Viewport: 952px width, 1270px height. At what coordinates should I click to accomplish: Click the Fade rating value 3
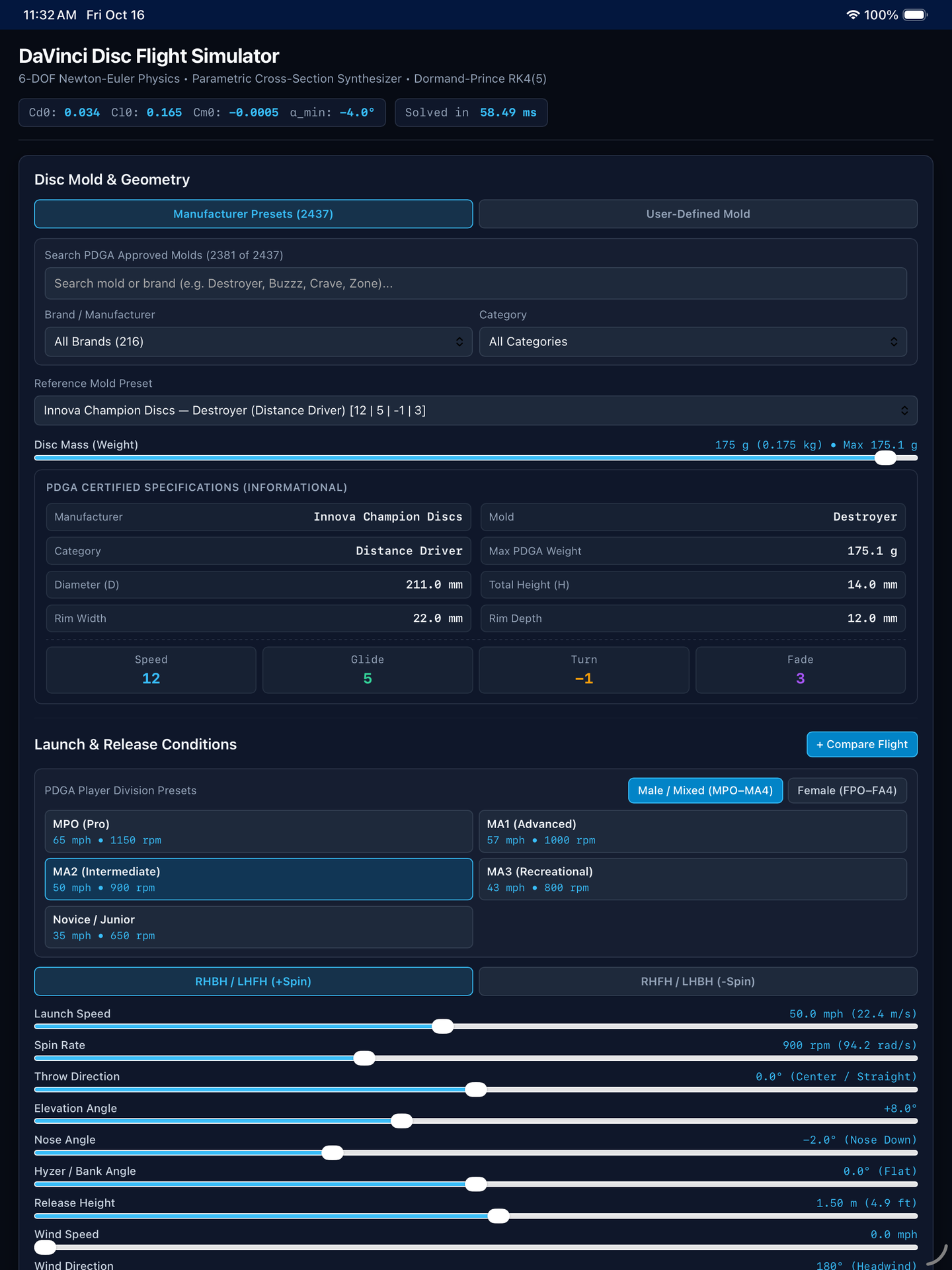801,679
